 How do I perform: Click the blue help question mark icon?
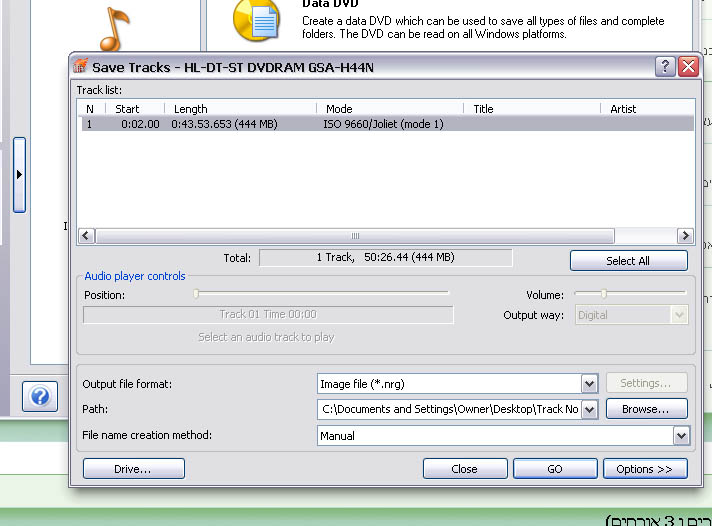[40, 397]
